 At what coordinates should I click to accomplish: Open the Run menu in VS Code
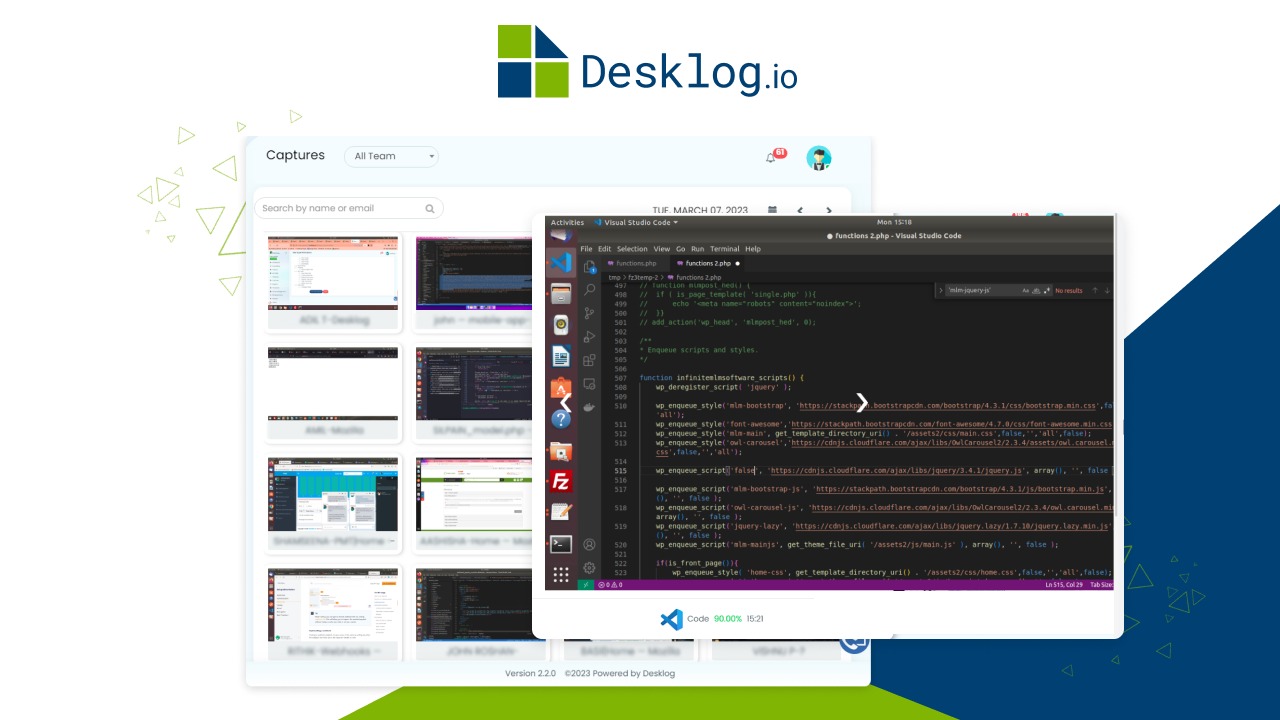(698, 249)
